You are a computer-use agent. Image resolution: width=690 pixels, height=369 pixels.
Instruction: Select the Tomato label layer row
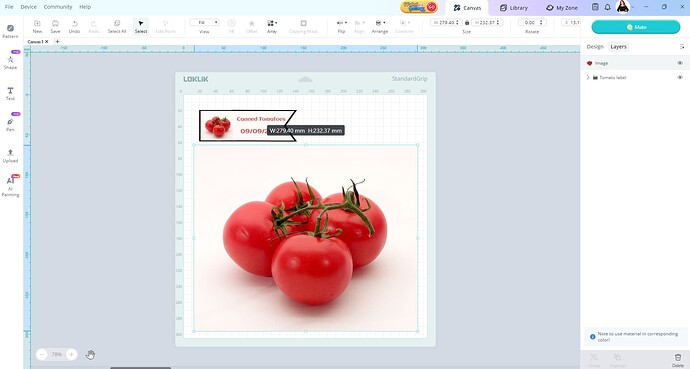(635, 77)
